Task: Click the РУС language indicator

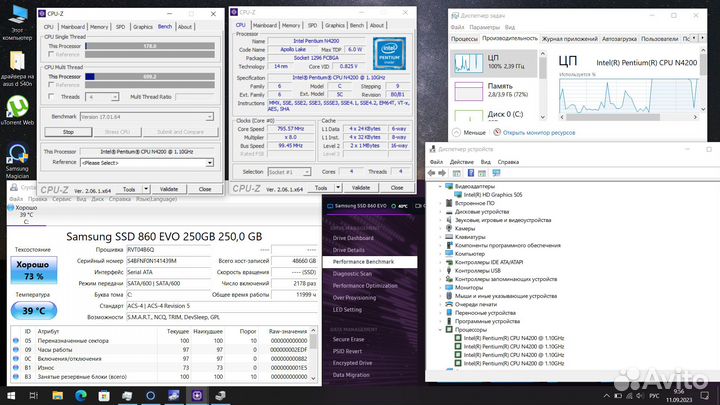Action: click(654, 396)
